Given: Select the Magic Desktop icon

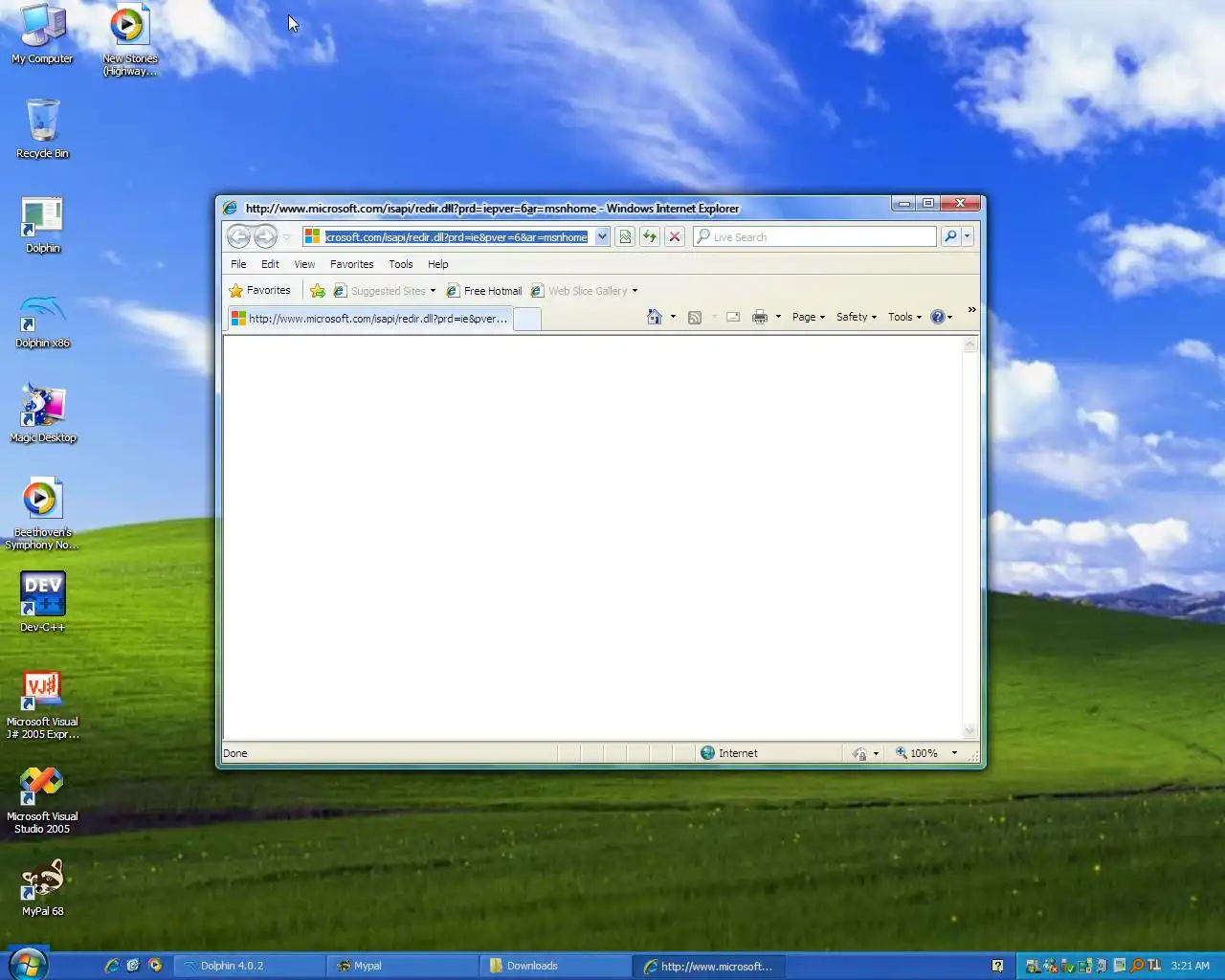Looking at the screenshot, I should point(42,413).
